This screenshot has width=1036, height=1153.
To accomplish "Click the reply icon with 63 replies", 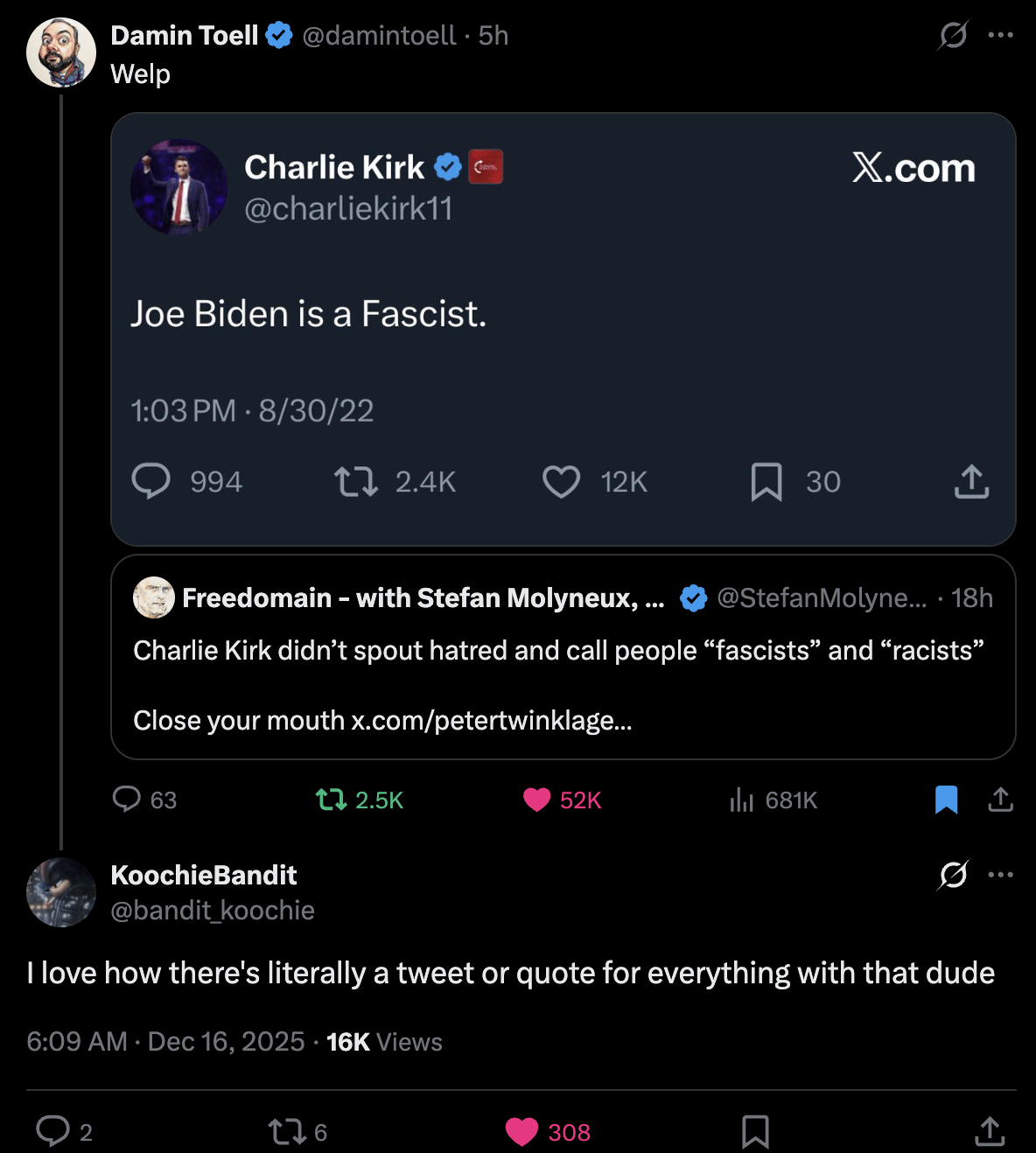I will pyautogui.click(x=127, y=800).
